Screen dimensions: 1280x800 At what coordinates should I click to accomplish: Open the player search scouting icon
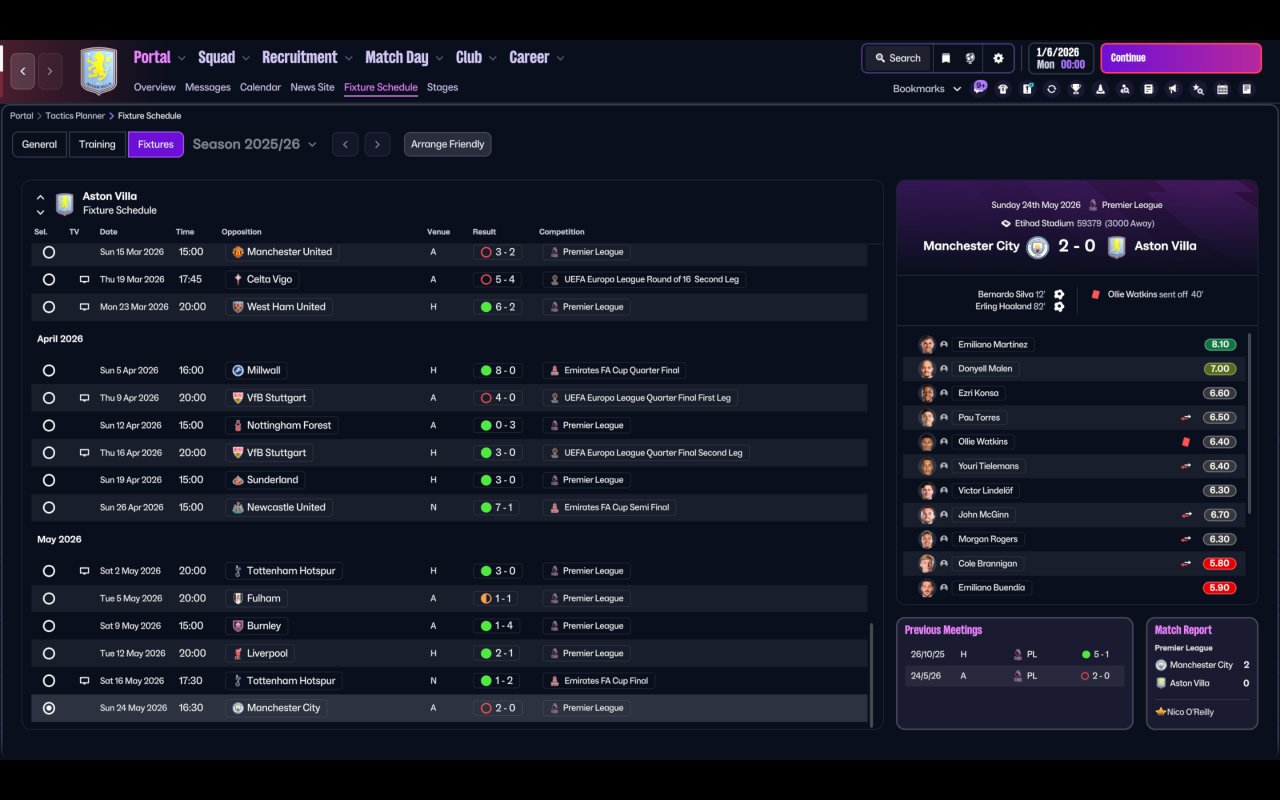pyautogui.click(x=1124, y=89)
